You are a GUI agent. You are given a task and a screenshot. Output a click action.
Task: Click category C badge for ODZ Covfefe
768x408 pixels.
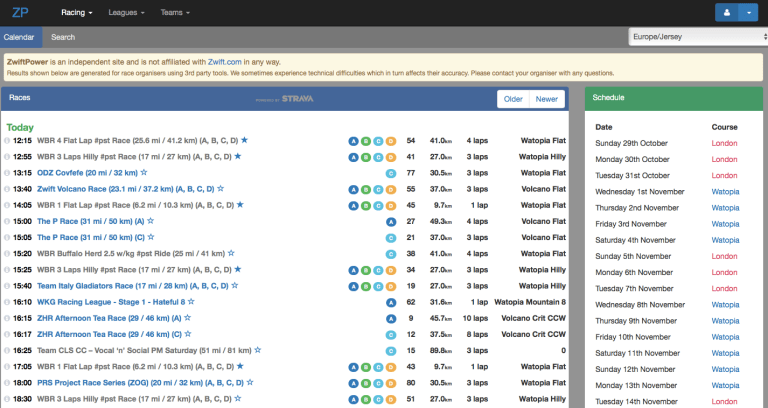(391, 173)
